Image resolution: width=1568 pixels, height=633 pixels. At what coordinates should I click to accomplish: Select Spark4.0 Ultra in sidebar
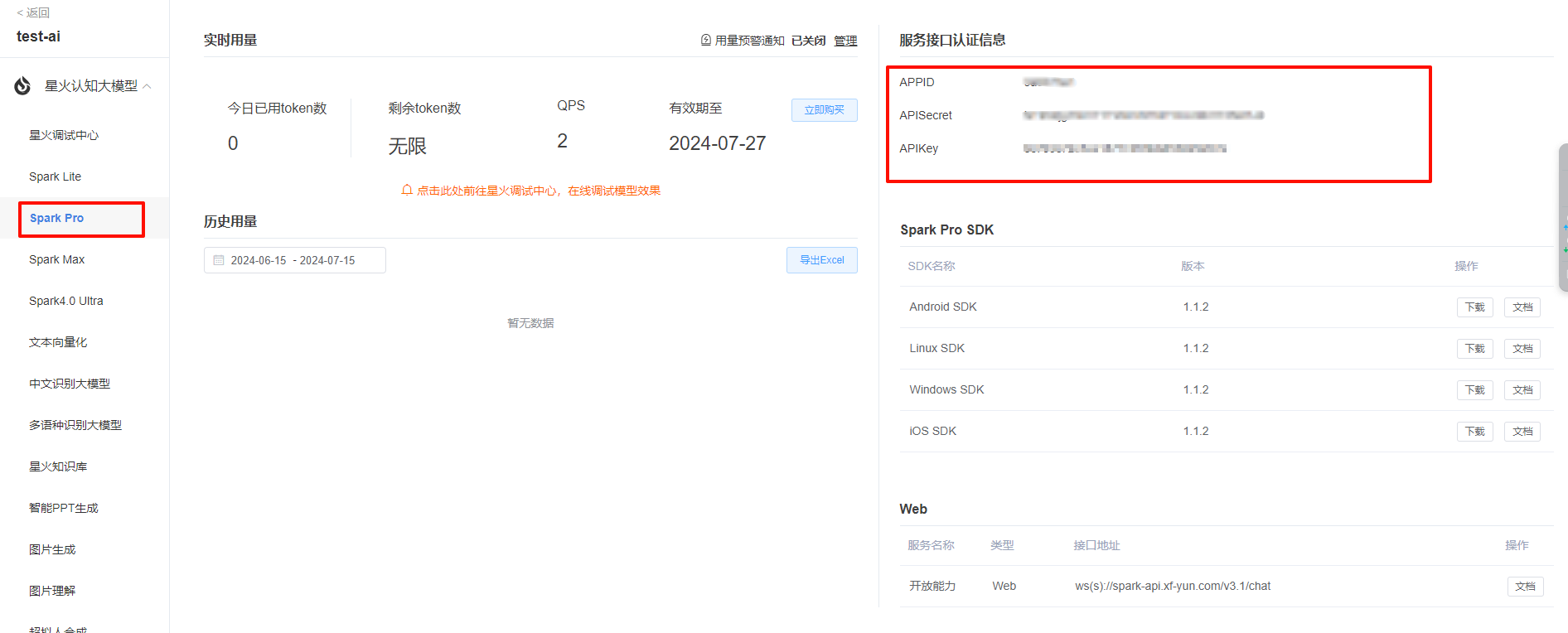(66, 301)
